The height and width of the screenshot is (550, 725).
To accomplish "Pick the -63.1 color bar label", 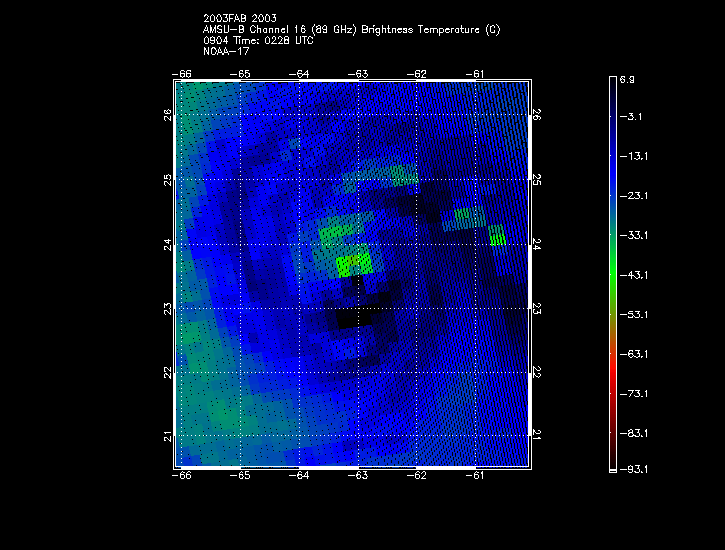I will tap(631, 353).
